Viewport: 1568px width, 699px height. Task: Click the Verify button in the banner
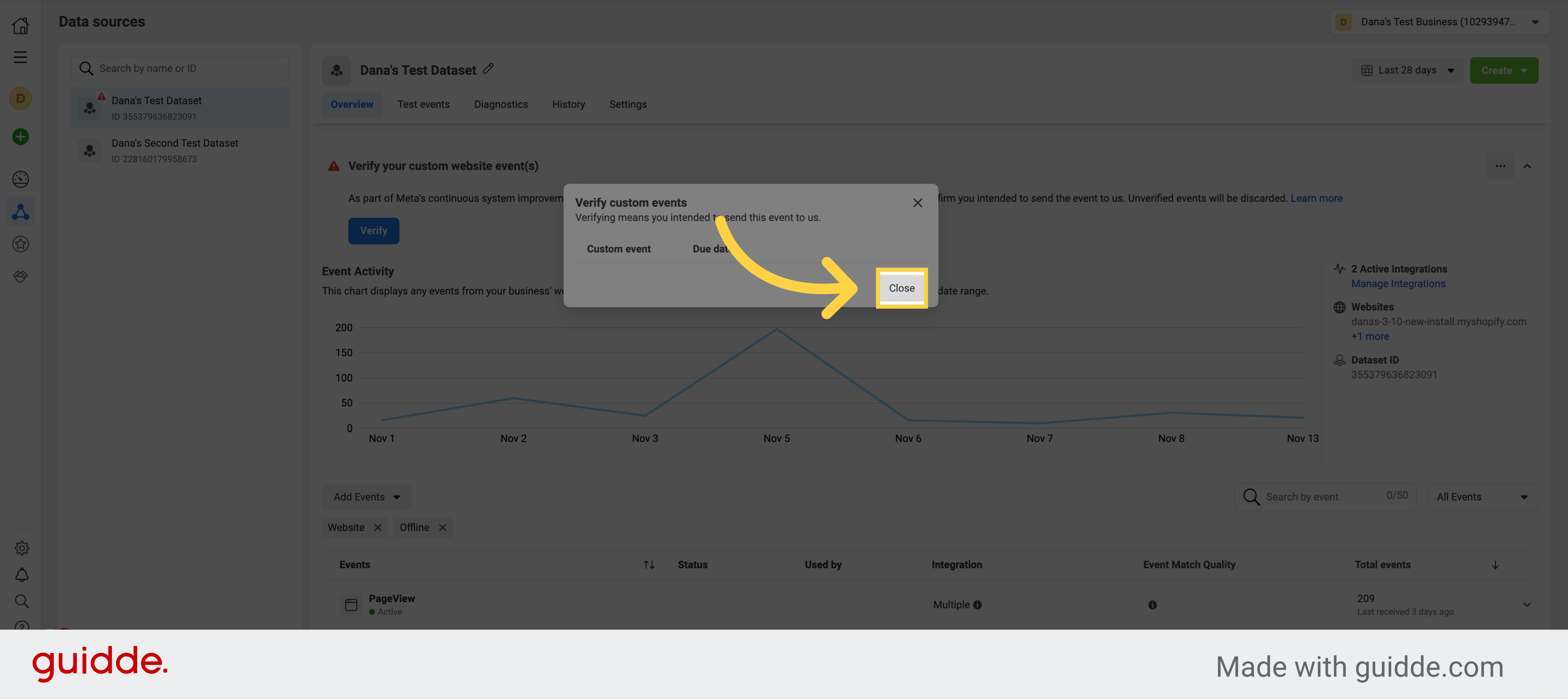click(373, 230)
